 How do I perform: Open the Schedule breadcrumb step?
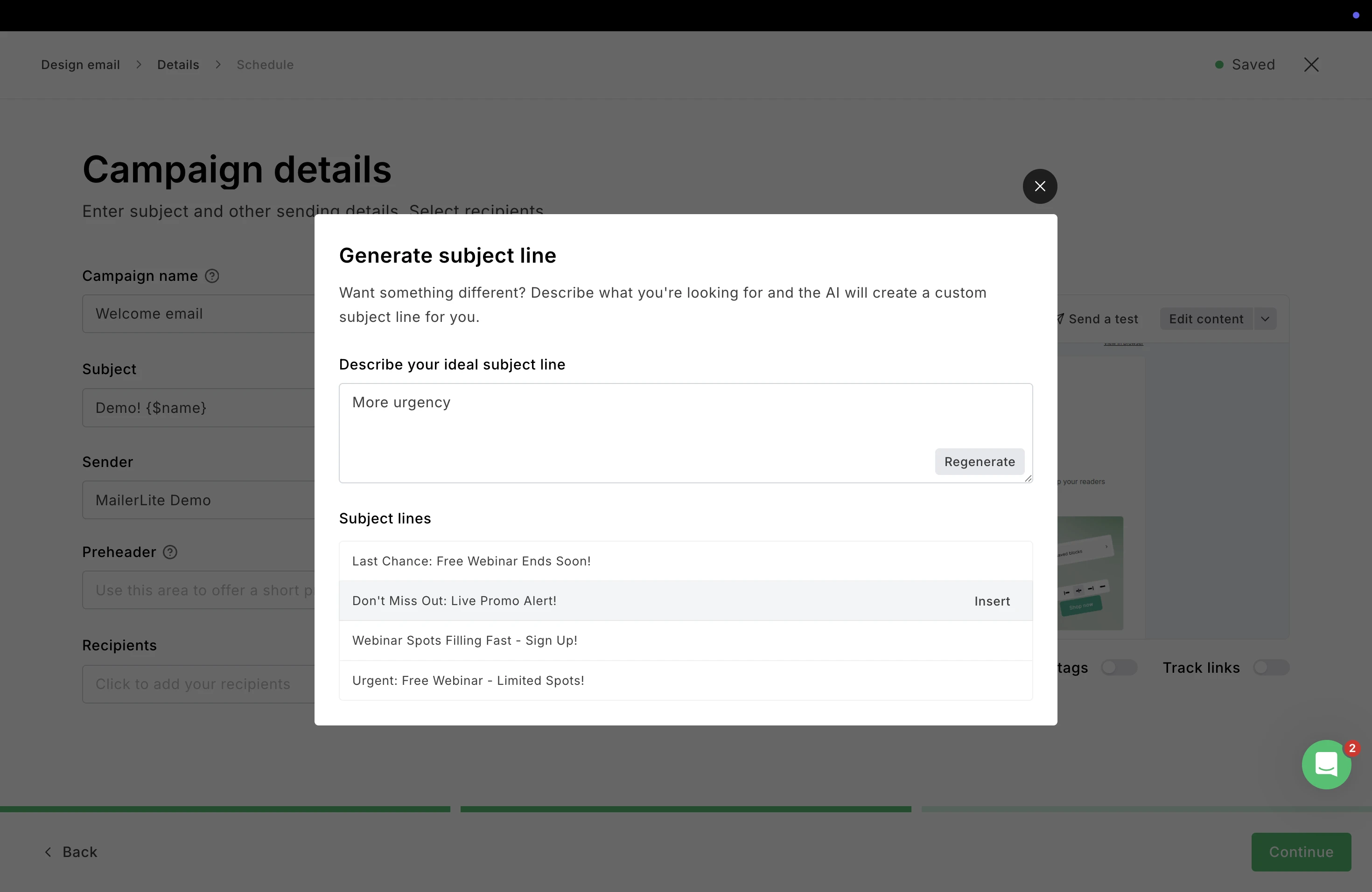coord(265,64)
